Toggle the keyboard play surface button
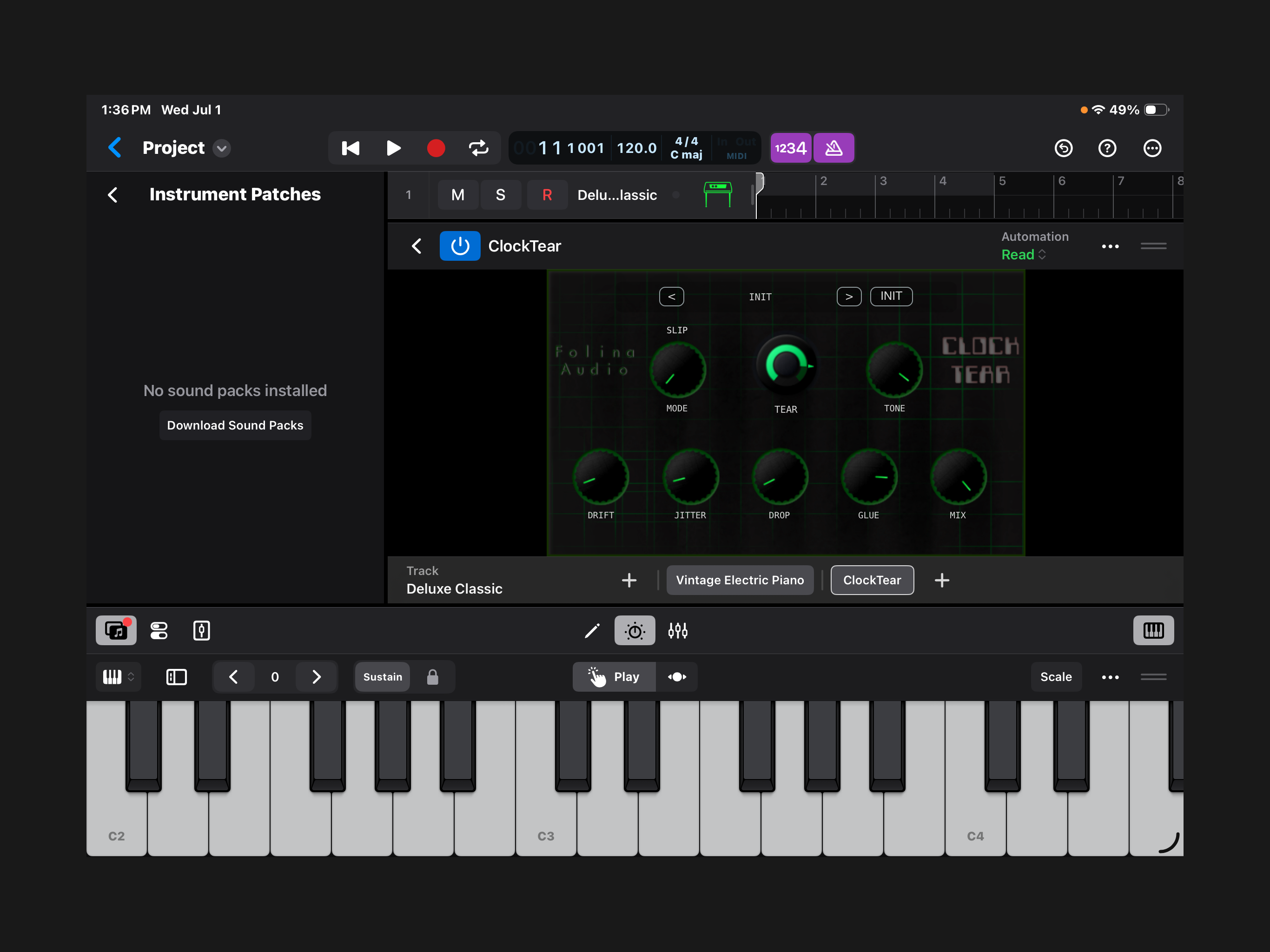This screenshot has height=952, width=1270. [1153, 630]
